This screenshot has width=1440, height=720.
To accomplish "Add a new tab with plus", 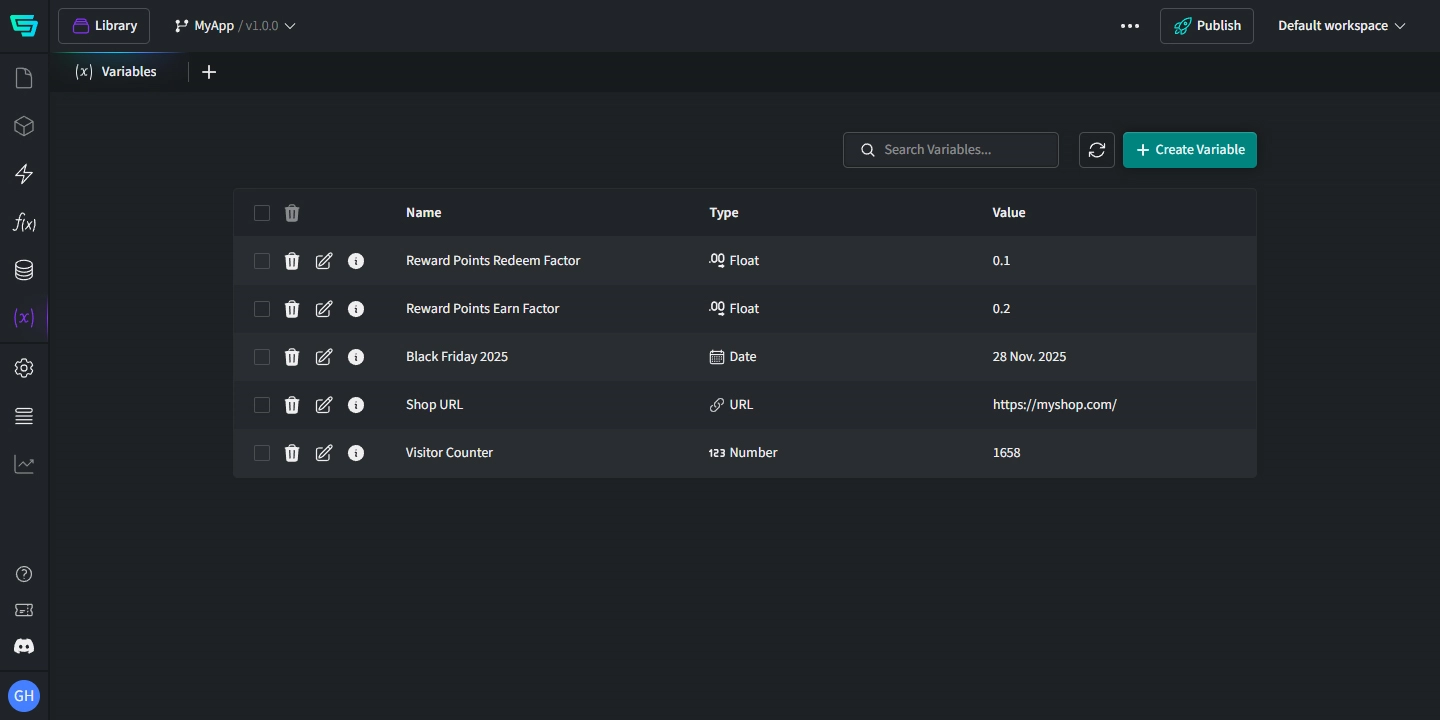I will [209, 72].
